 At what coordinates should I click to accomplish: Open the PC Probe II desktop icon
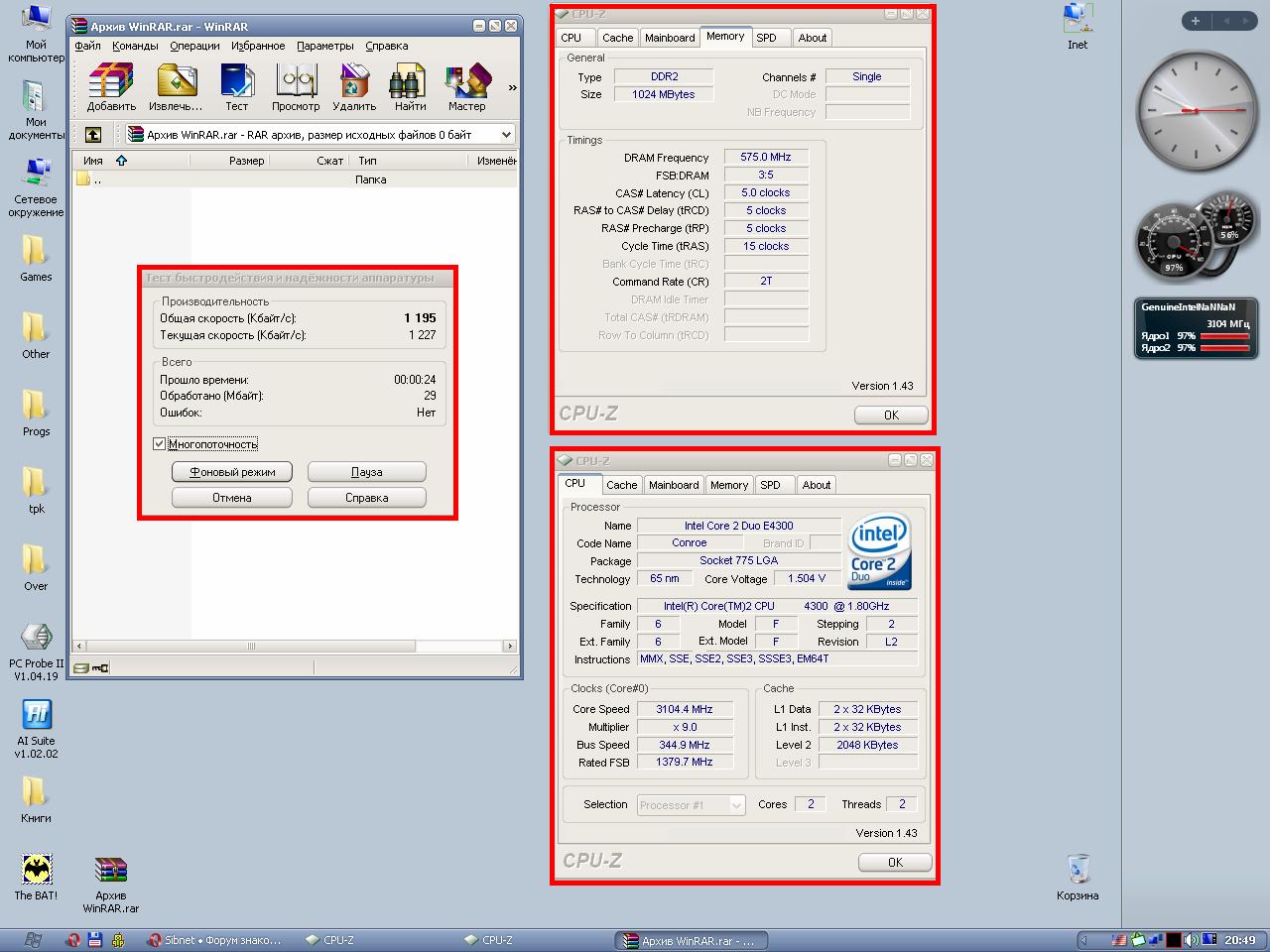(x=36, y=652)
